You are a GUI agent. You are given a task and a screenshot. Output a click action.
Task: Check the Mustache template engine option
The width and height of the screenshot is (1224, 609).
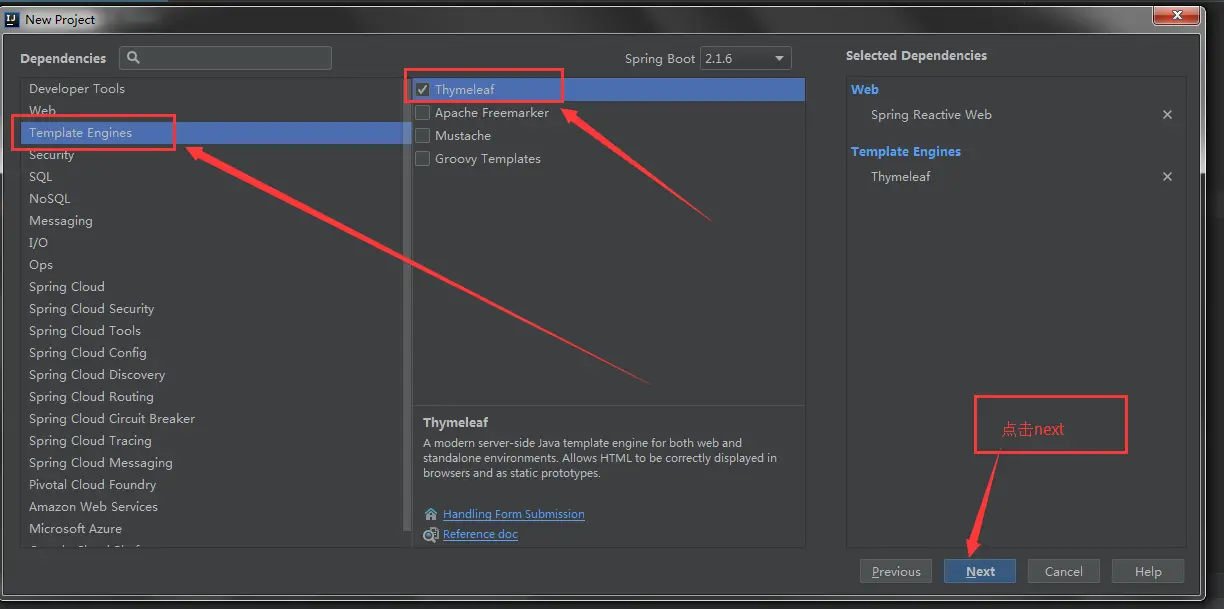pos(423,136)
